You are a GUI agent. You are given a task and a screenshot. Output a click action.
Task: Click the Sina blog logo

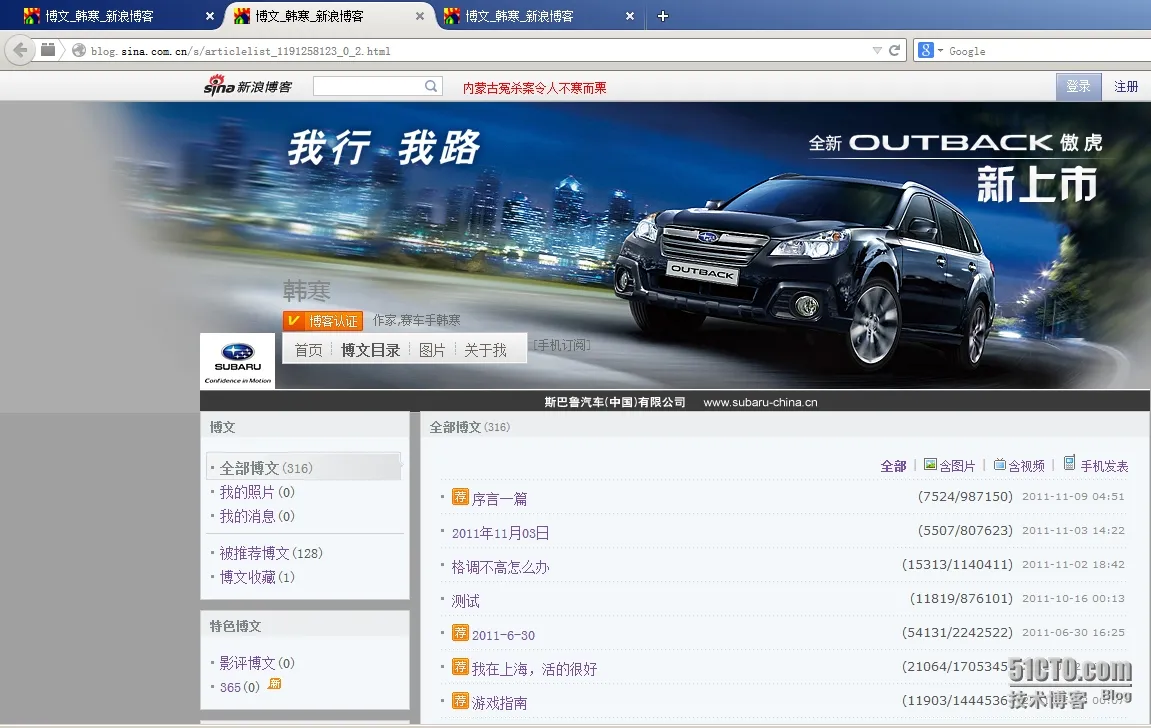point(248,86)
